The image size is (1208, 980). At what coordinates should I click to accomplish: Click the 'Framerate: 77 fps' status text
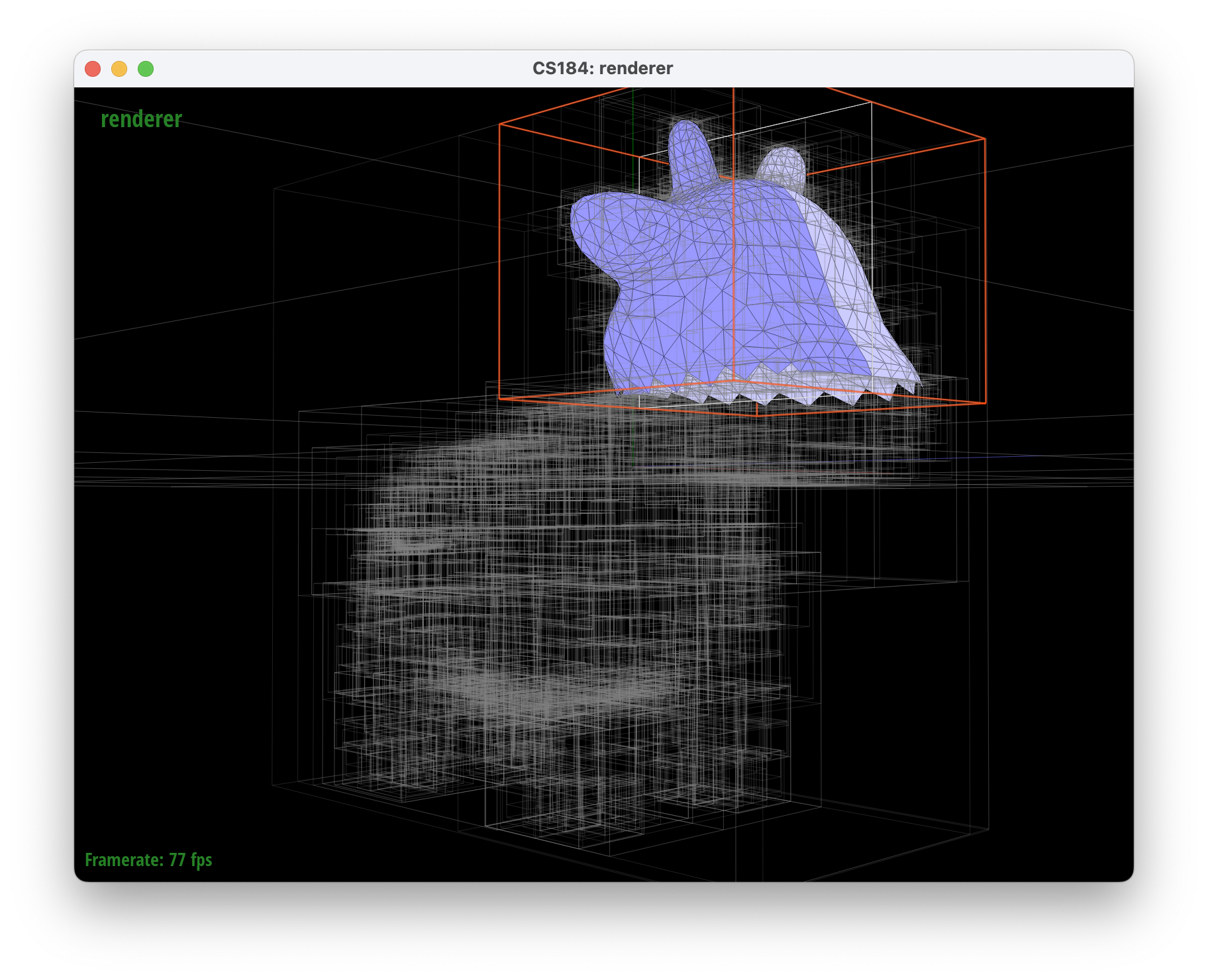[x=148, y=859]
